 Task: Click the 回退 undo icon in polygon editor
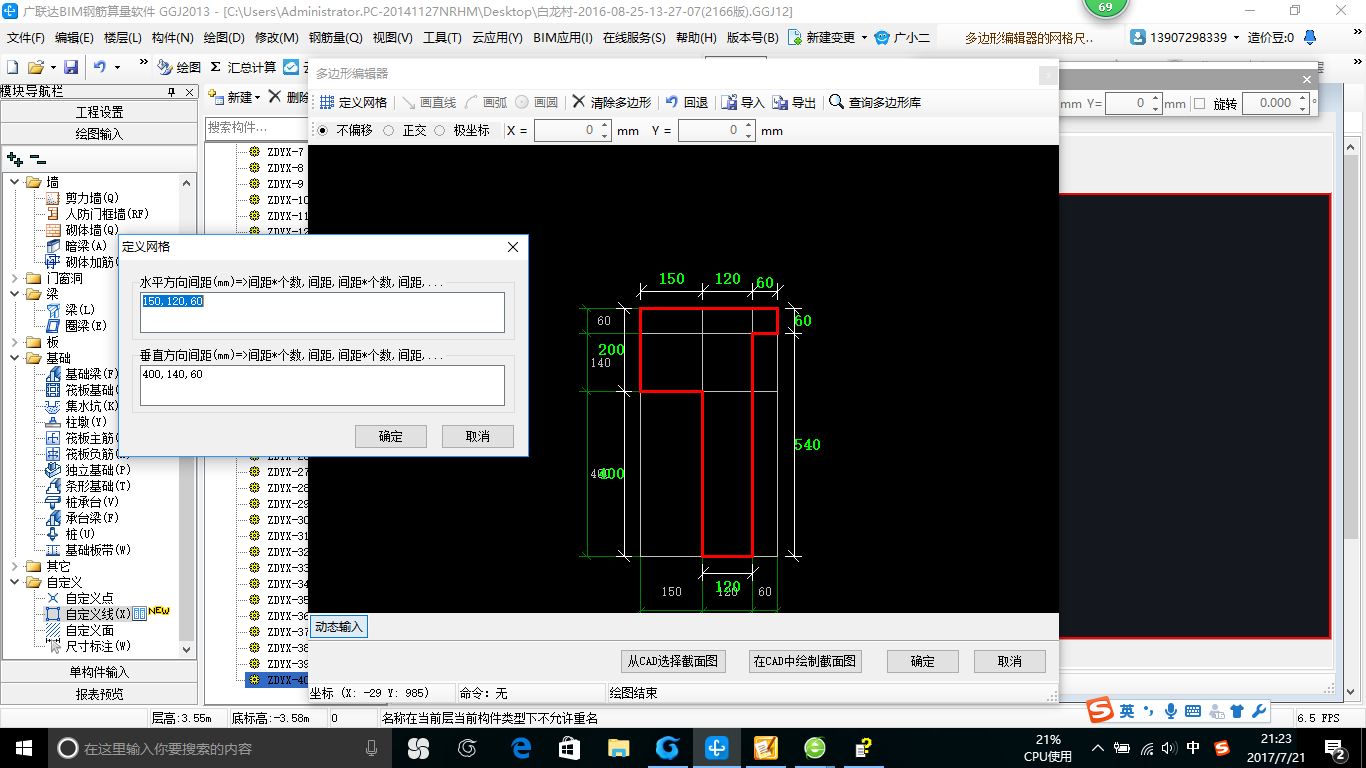pyautogui.click(x=672, y=102)
